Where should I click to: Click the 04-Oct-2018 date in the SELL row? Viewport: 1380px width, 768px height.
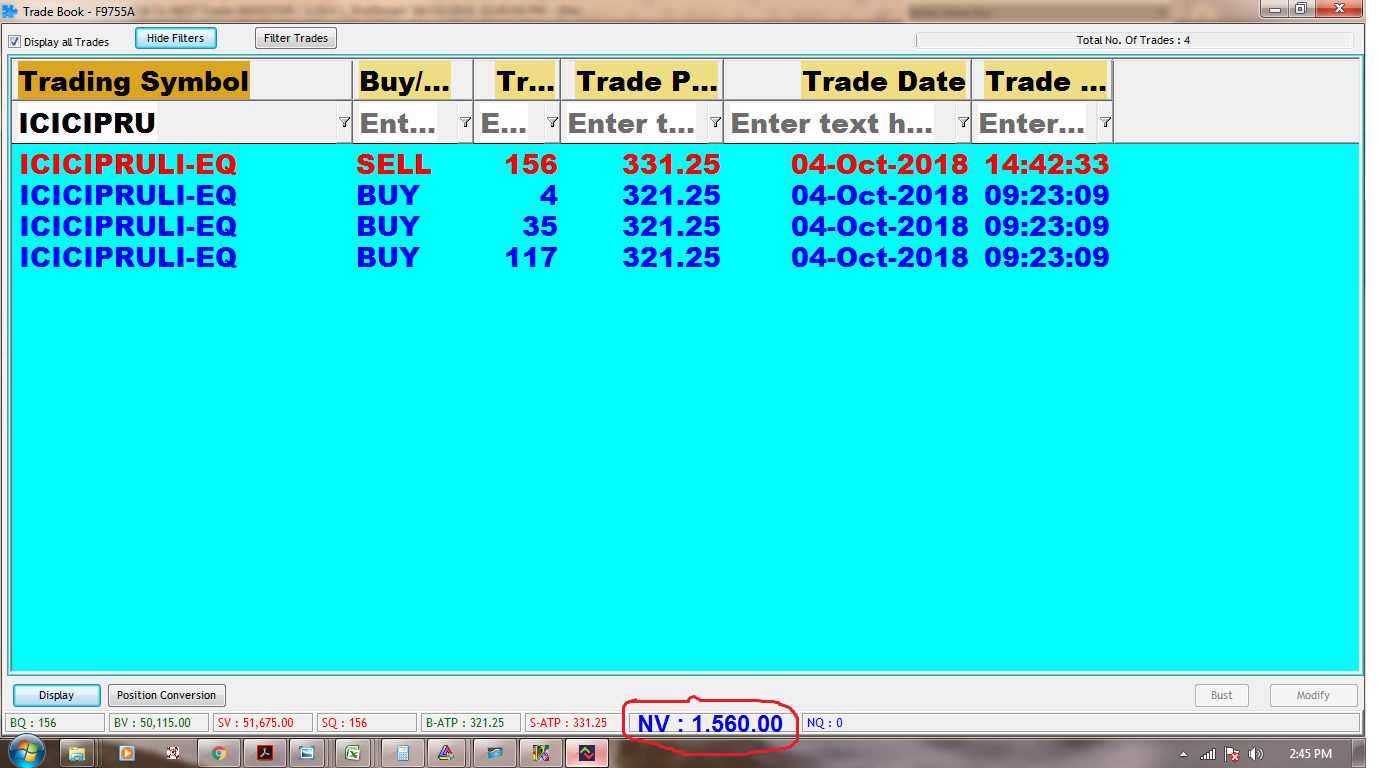click(x=880, y=164)
